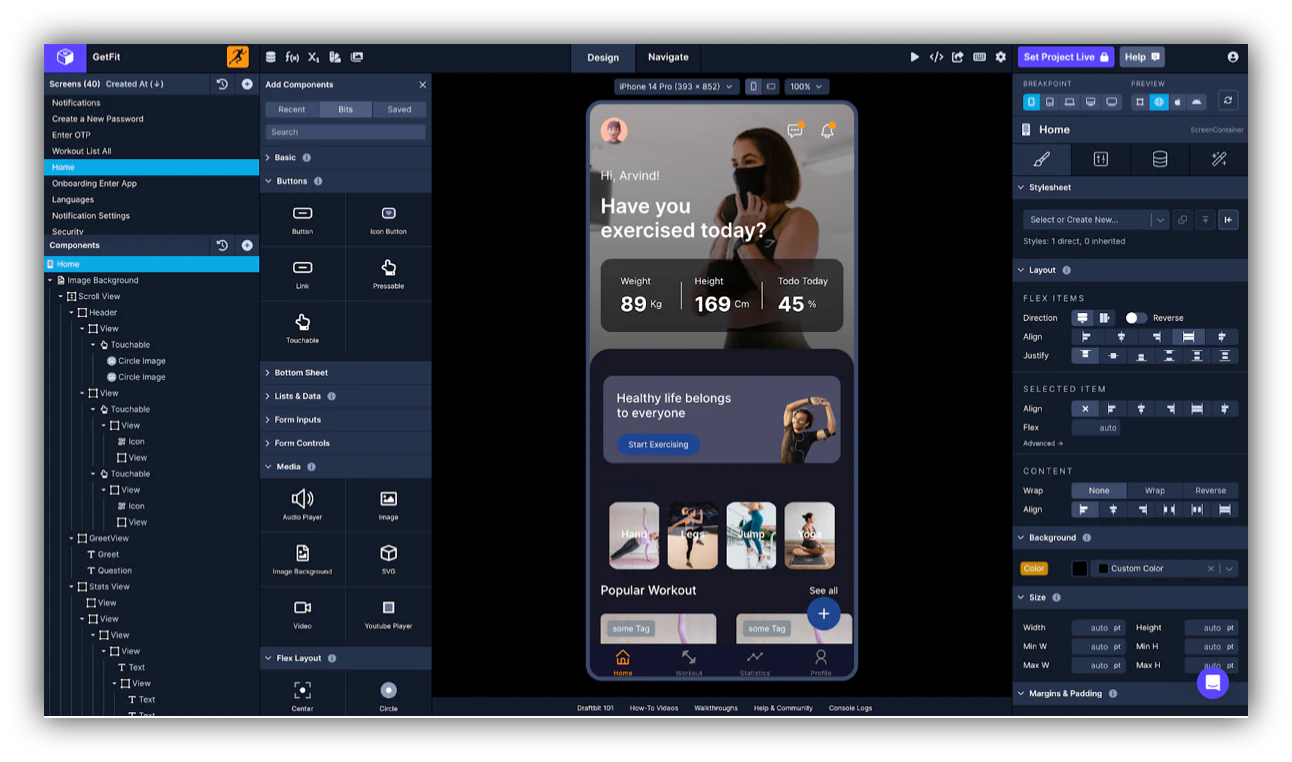Open the functions f(x) icon
This screenshot has width=1292, height=762.
(x=292, y=57)
